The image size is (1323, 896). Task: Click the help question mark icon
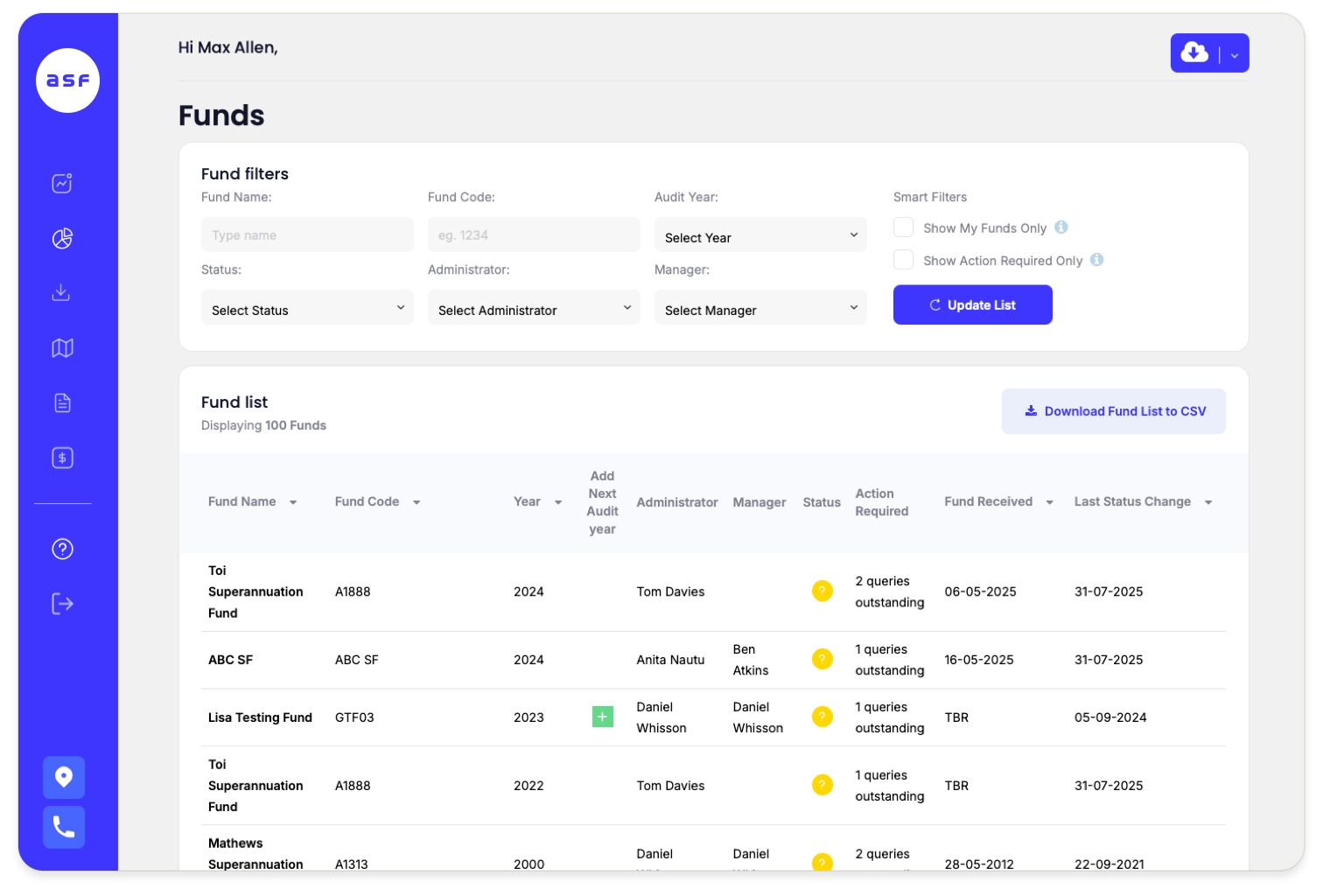point(61,549)
